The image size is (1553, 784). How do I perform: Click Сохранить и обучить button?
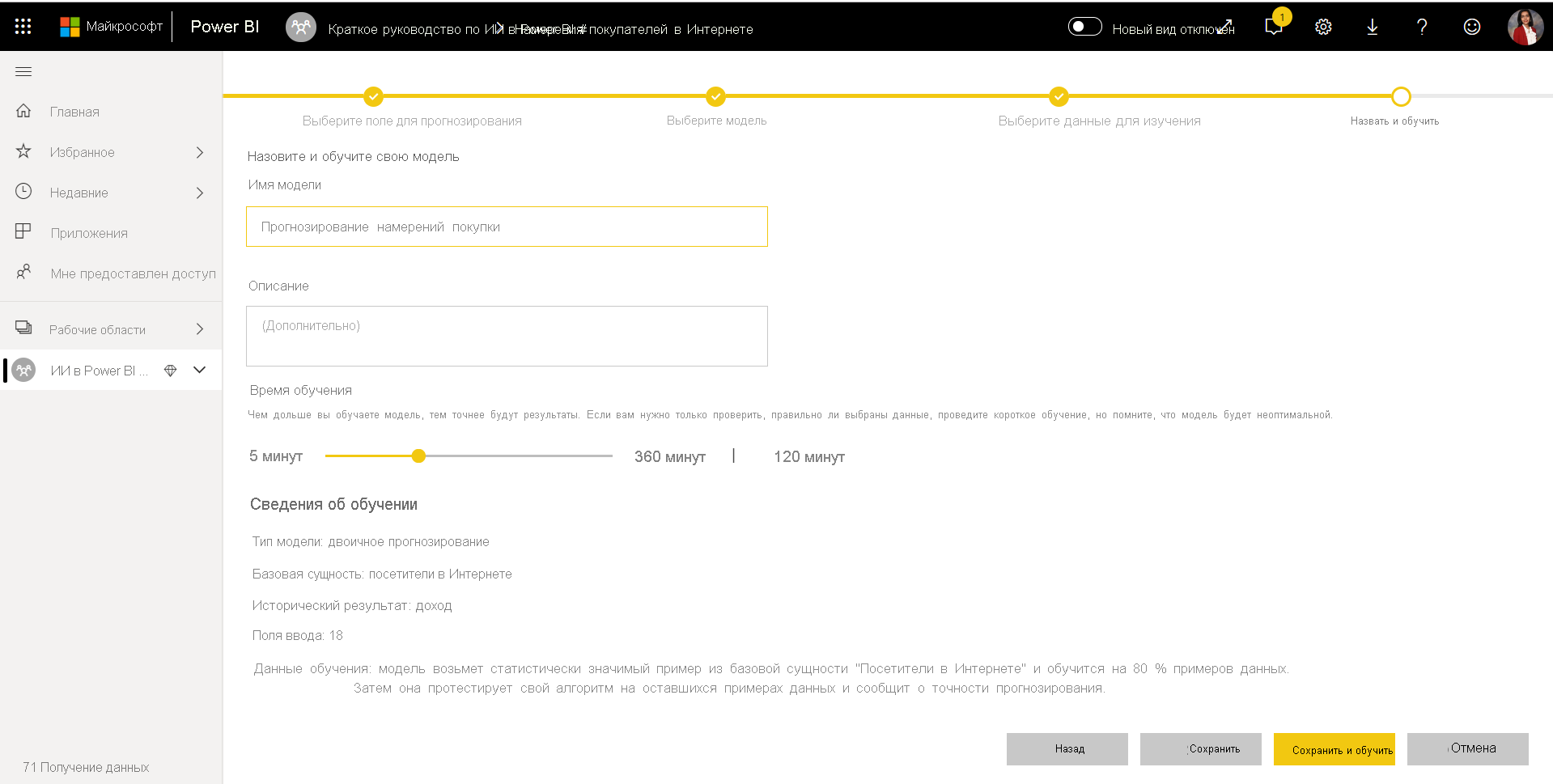click(1334, 749)
